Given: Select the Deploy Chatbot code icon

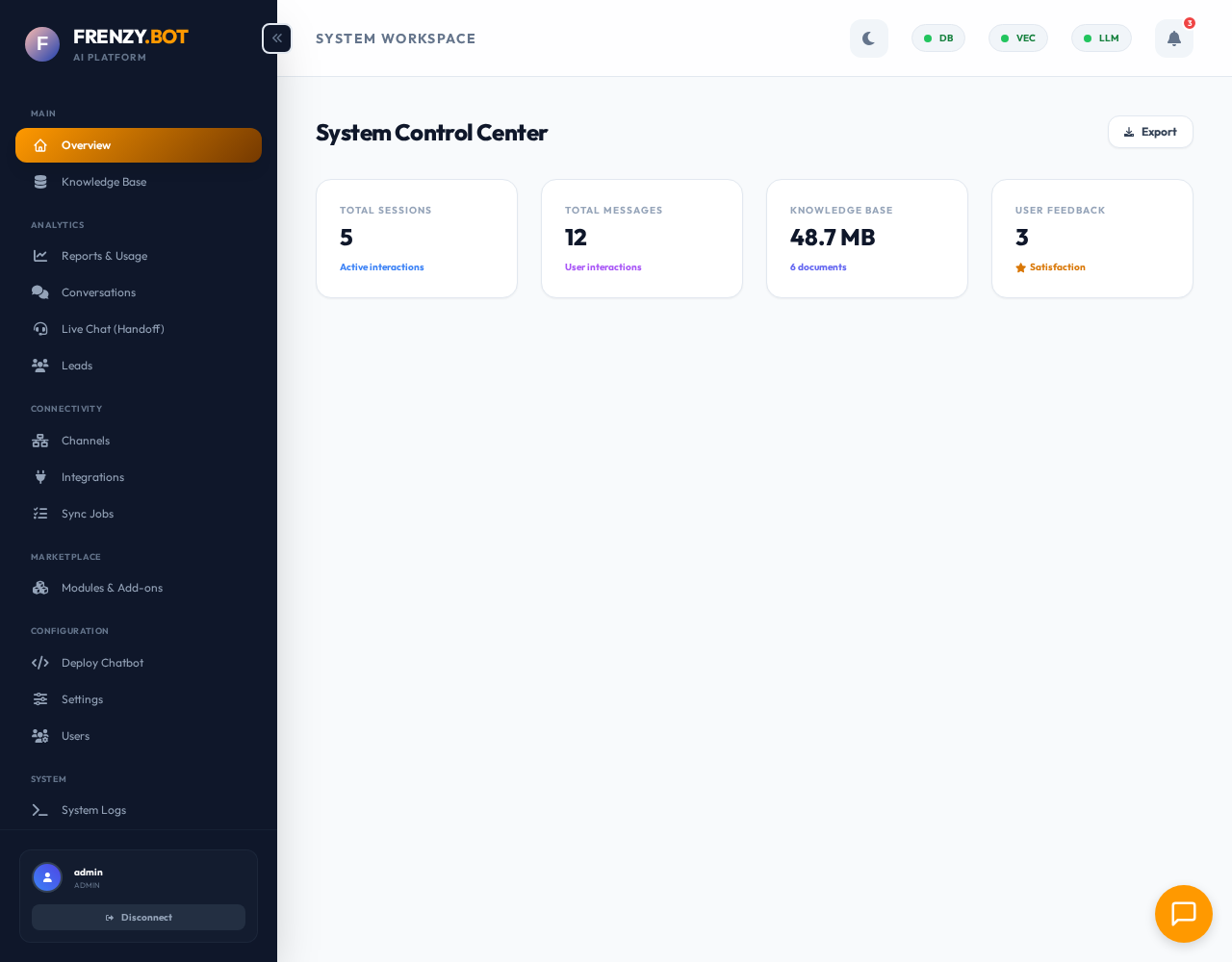Looking at the screenshot, I should (40, 663).
